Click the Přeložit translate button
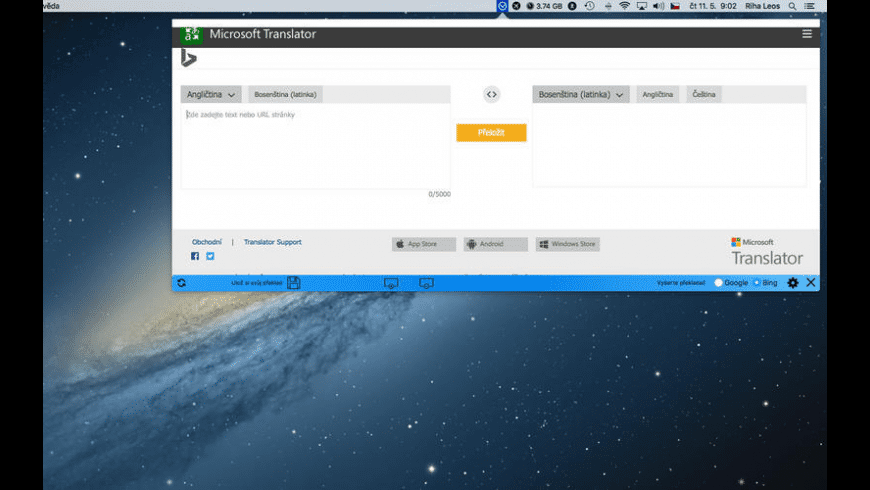 [491, 133]
